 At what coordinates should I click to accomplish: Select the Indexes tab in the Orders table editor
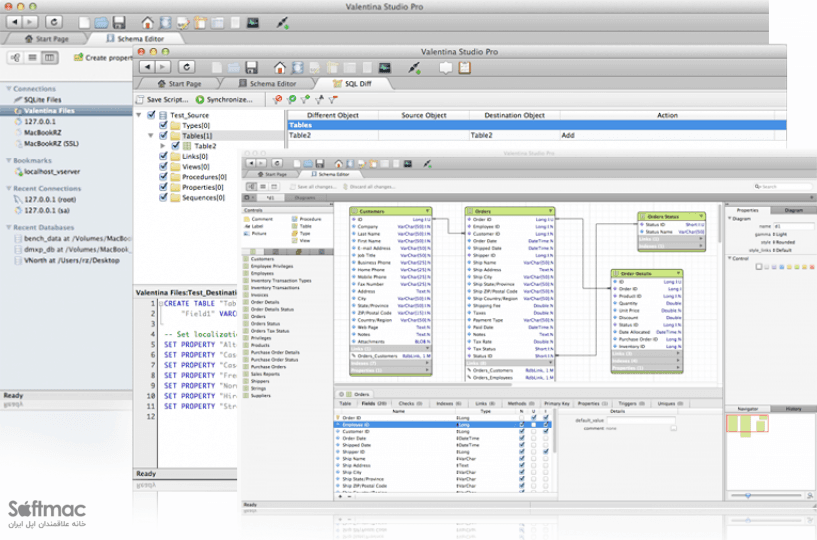(x=449, y=403)
